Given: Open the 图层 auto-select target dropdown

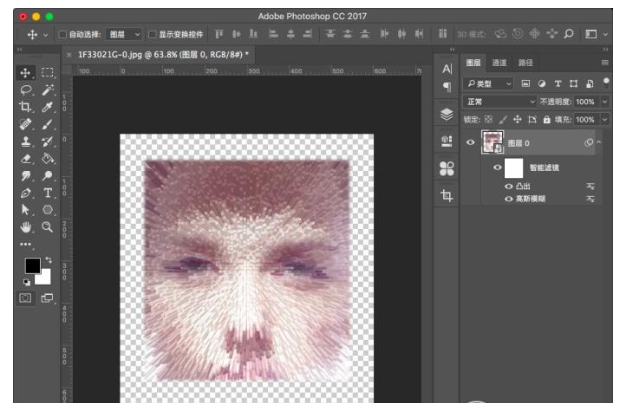Looking at the screenshot, I should coord(130,33).
